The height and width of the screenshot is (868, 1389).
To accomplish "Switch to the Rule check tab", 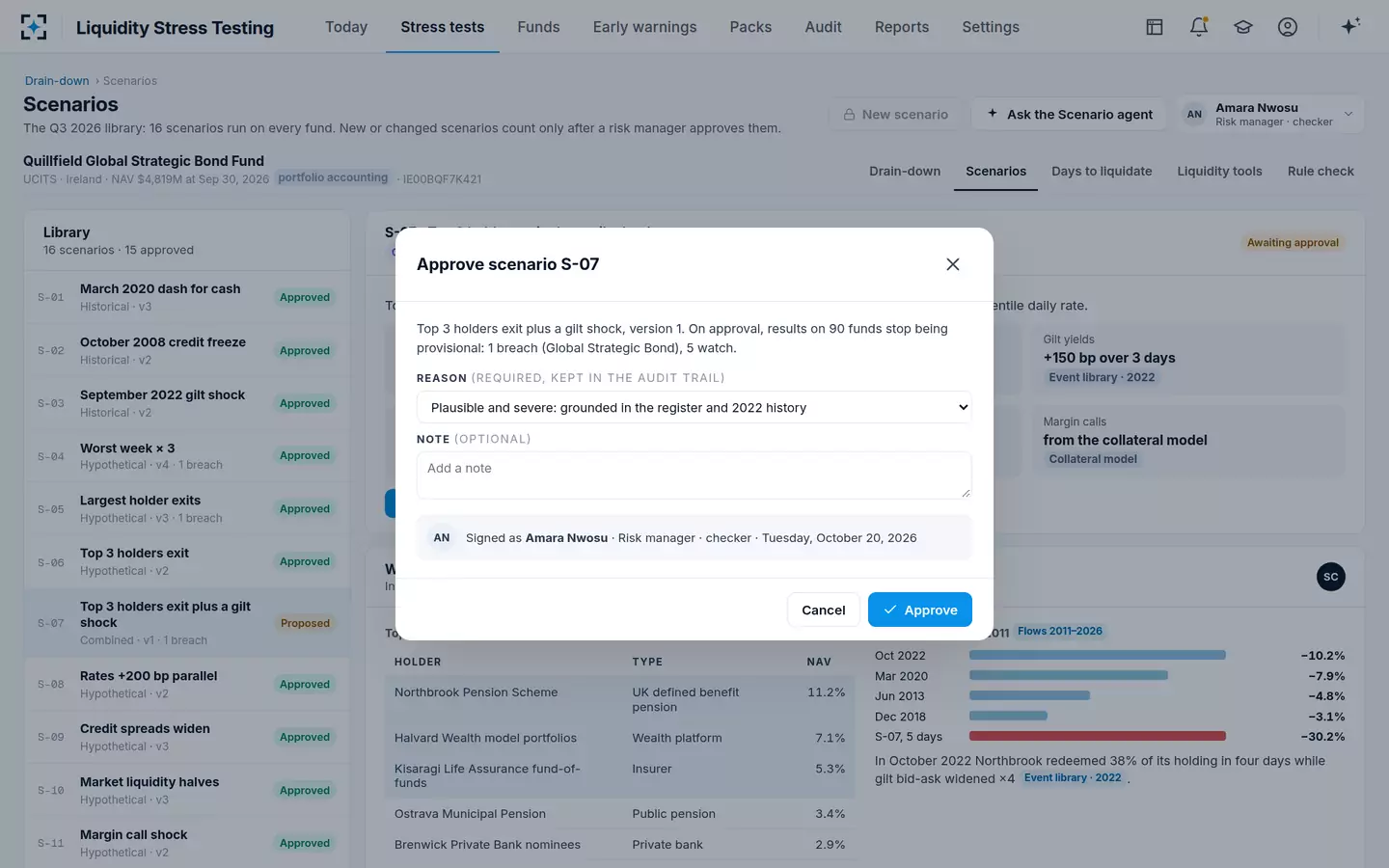I will click(1321, 171).
